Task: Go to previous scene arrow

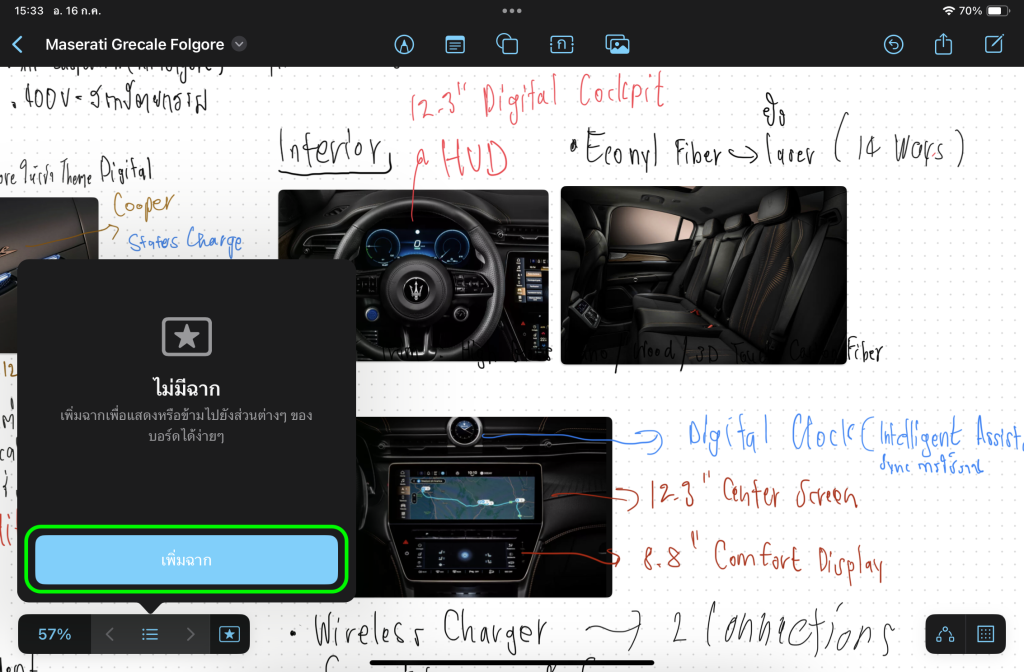Action: (110, 634)
